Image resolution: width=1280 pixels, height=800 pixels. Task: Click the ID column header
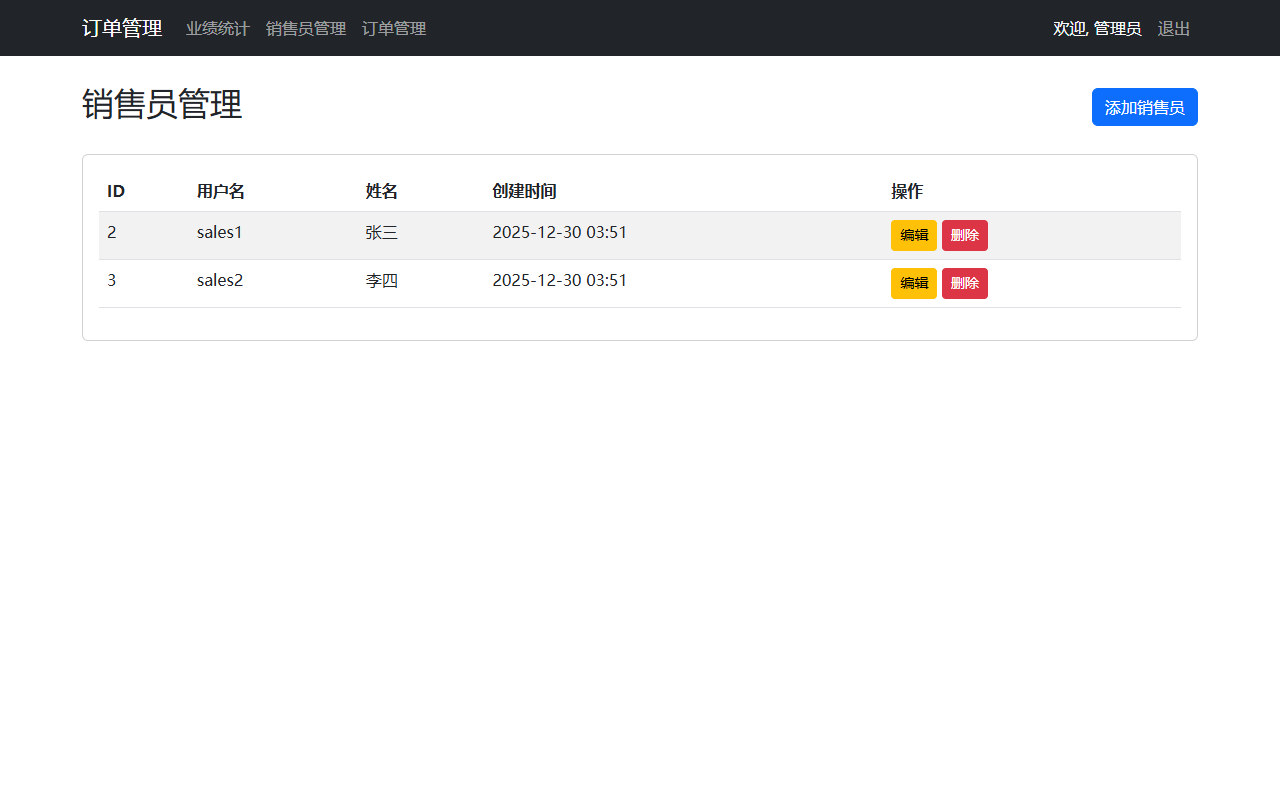116,191
